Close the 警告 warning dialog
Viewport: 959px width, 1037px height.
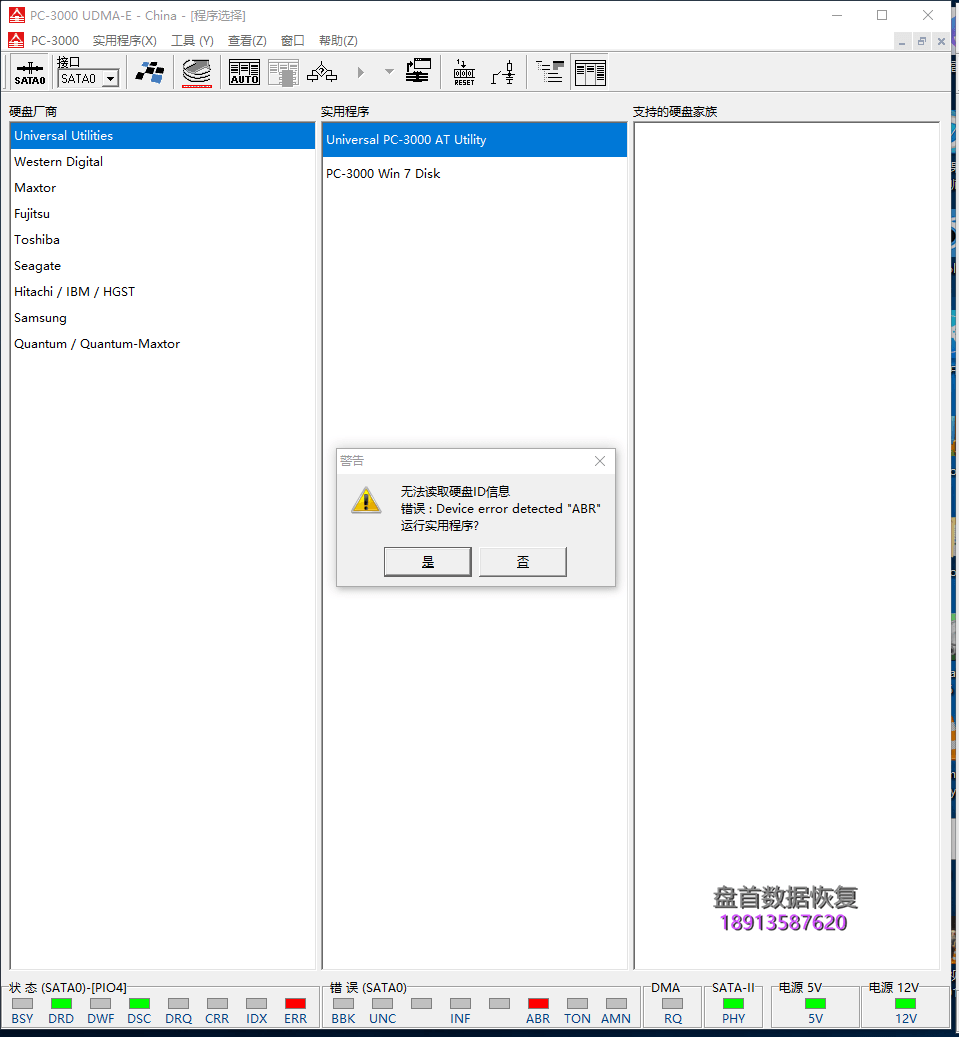600,461
